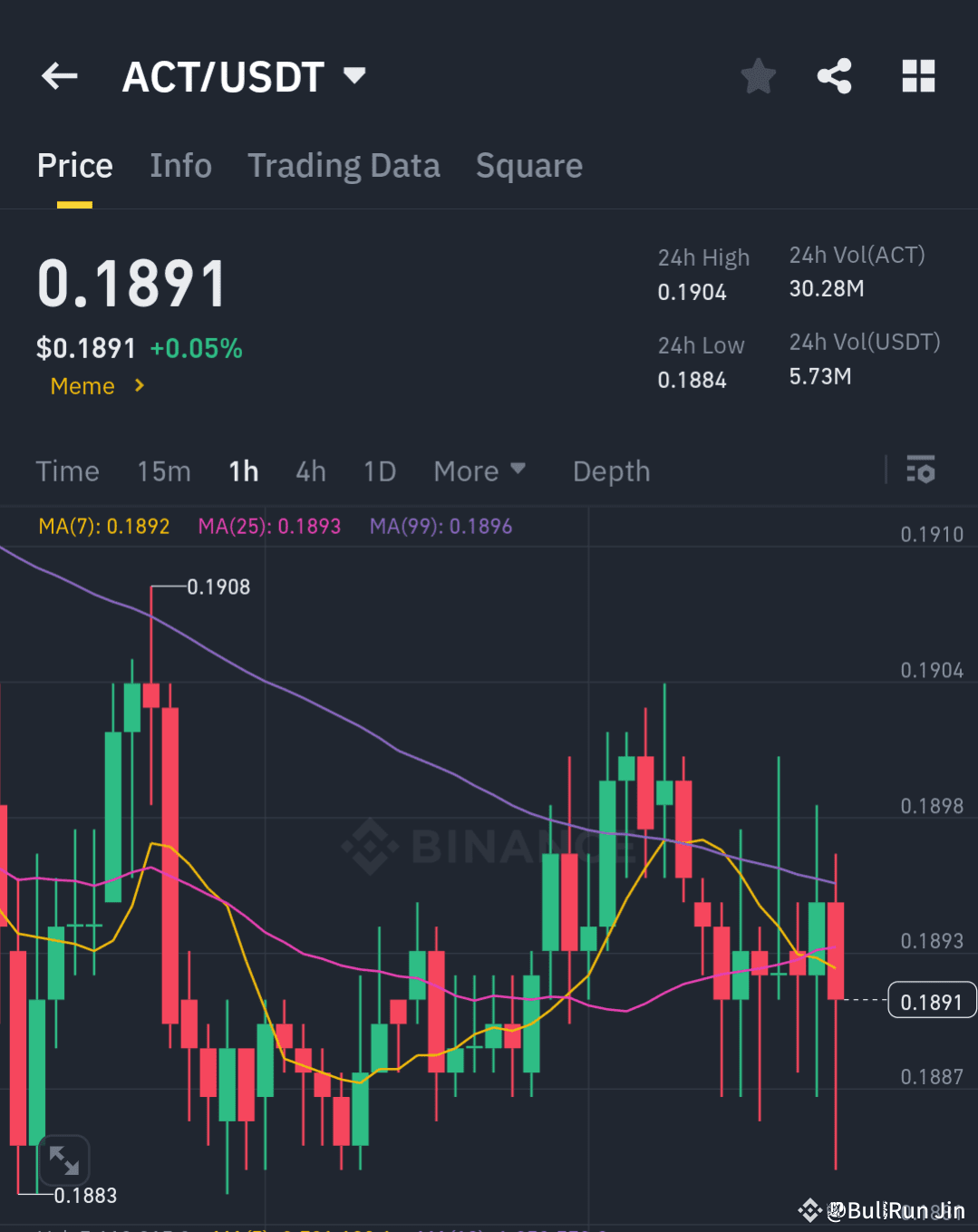The height and width of the screenshot is (1232, 978).
Task: Switch to the Depth chart view
Action: click(x=612, y=471)
